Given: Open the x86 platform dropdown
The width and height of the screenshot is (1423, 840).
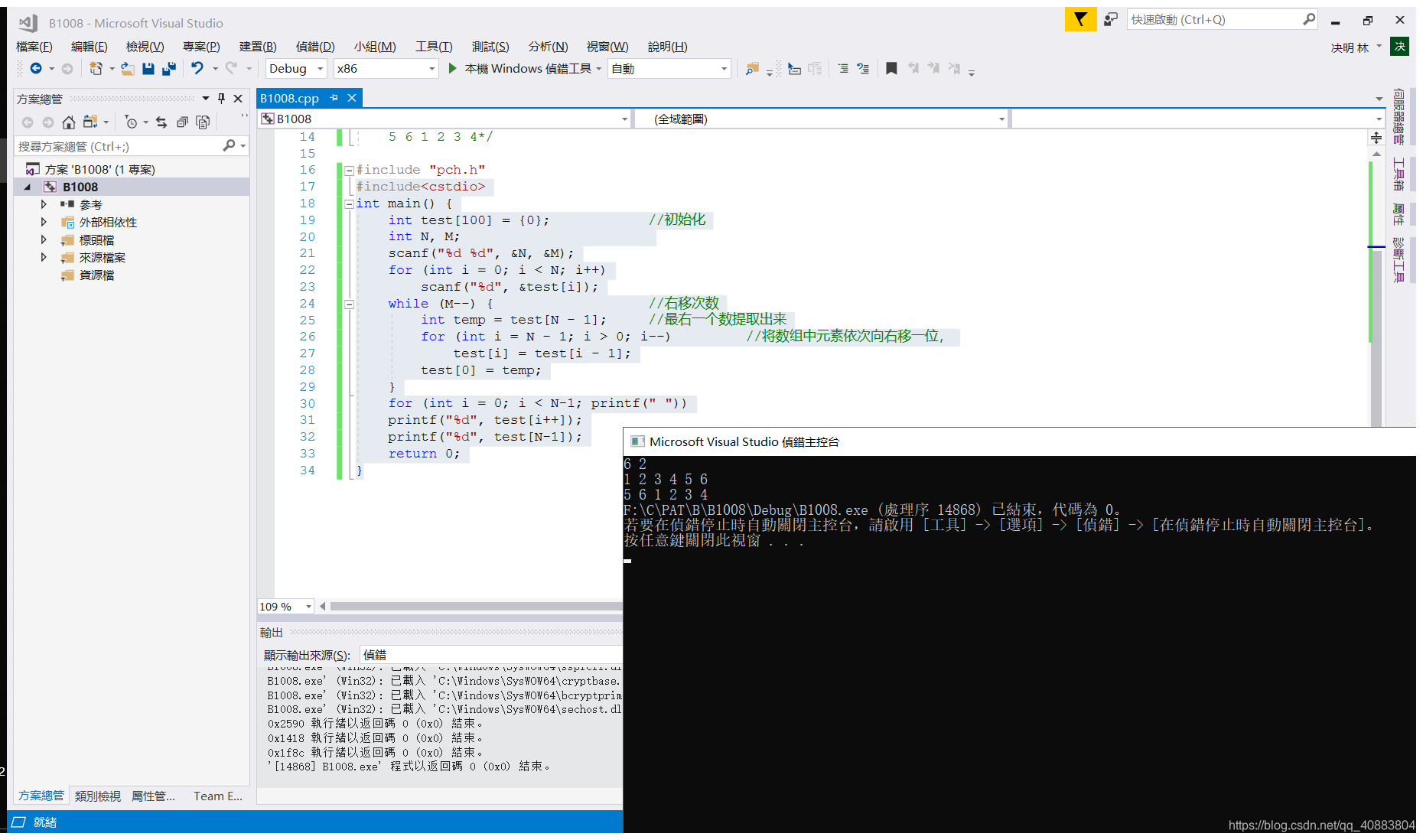Looking at the screenshot, I should coord(386,69).
